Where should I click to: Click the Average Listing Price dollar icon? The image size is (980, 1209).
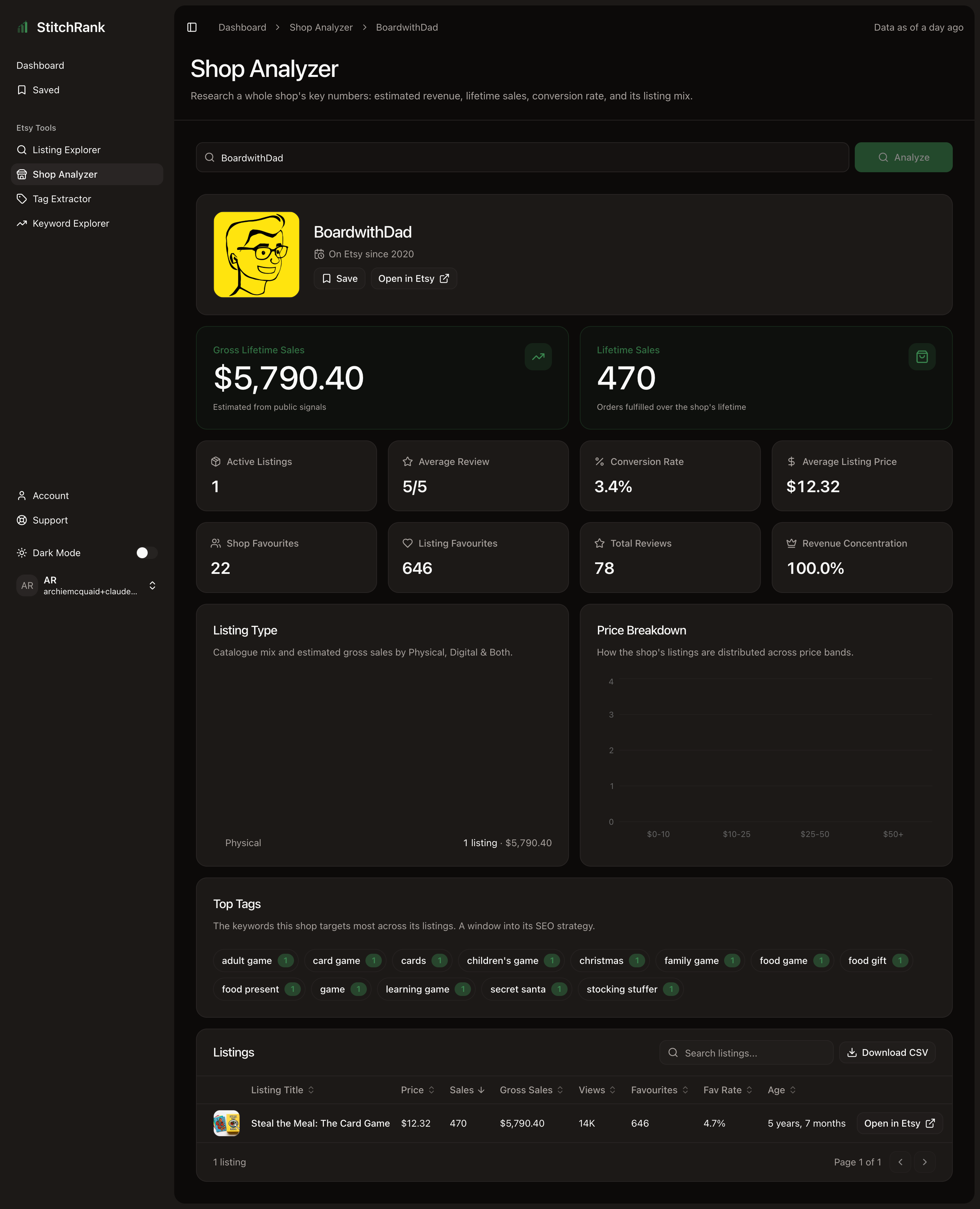pos(791,462)
